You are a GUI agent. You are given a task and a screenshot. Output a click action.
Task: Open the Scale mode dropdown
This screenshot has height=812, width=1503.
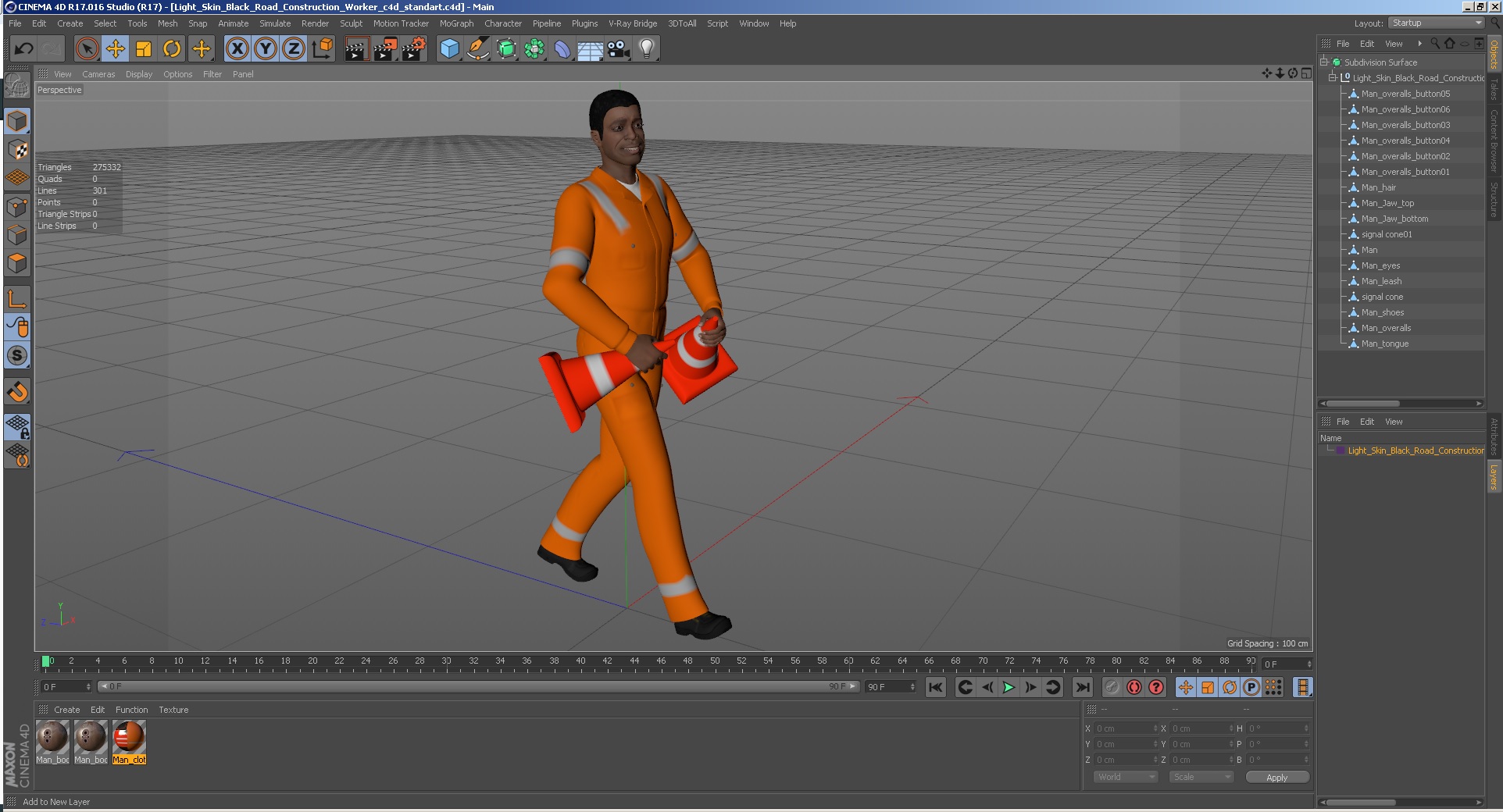point(1201,777)
